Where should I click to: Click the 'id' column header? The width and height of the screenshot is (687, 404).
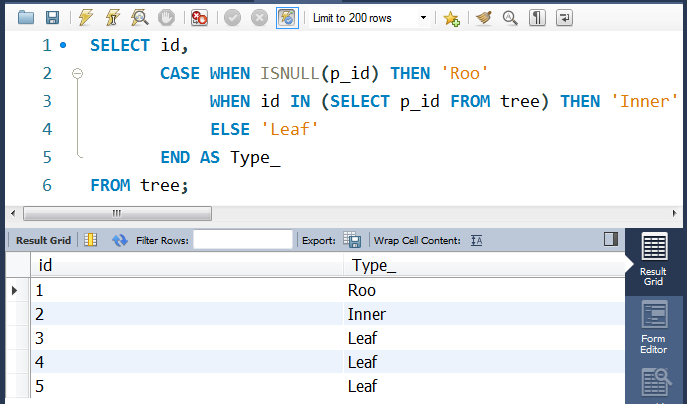point(187,265)
